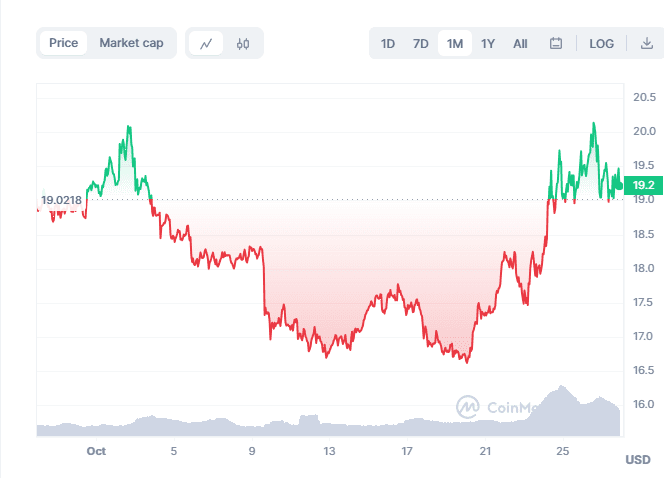Show All time range

(520, 44)
